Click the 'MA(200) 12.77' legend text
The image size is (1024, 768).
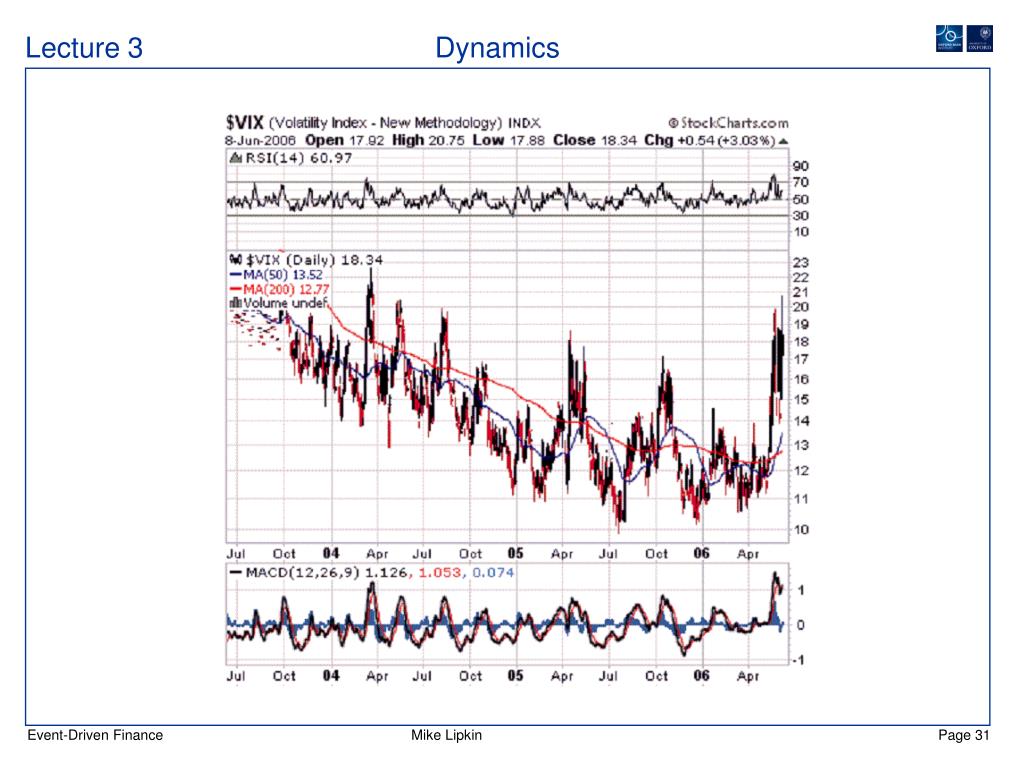click(x=286, y=289)
